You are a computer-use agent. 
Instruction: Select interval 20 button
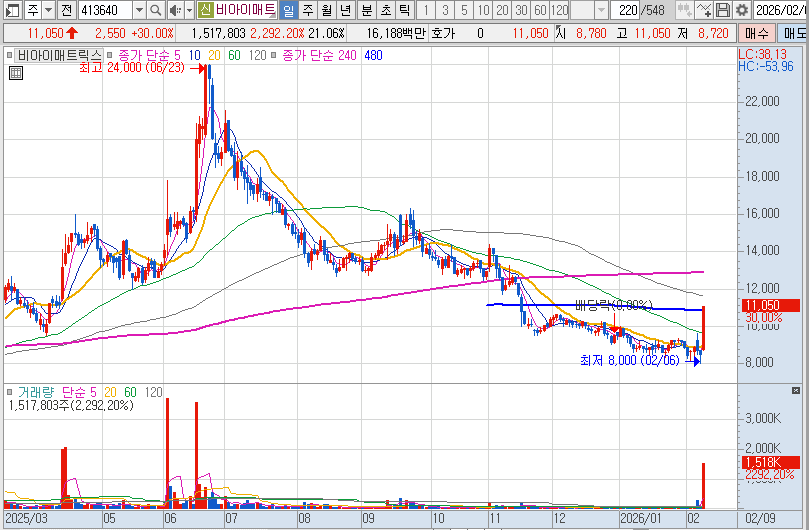[503, 10]
